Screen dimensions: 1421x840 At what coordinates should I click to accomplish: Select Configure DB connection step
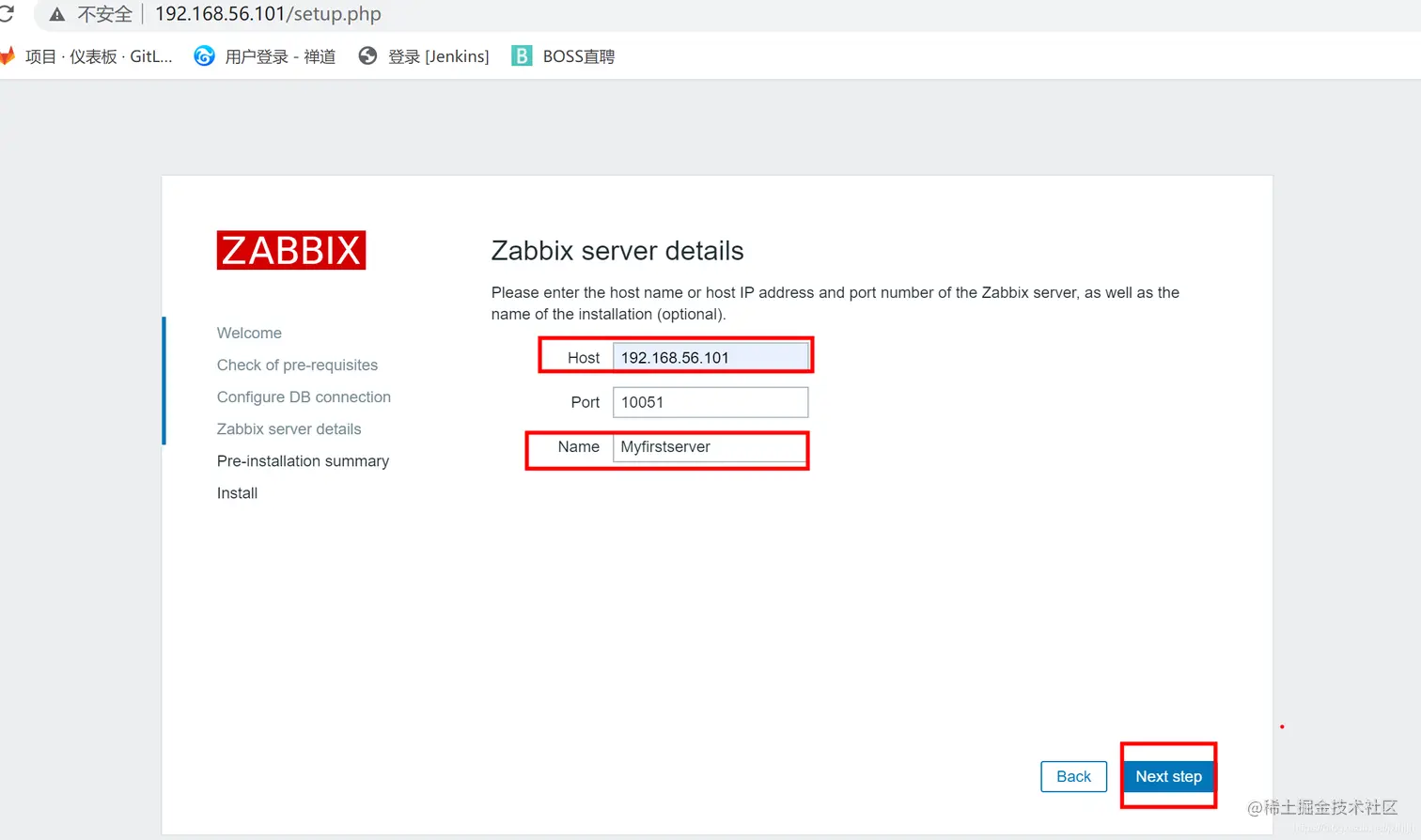pos(304,397)
